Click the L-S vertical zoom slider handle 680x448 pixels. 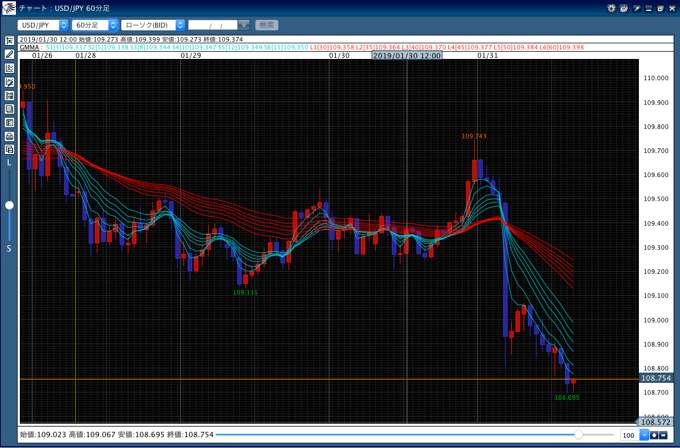(9, 205)
